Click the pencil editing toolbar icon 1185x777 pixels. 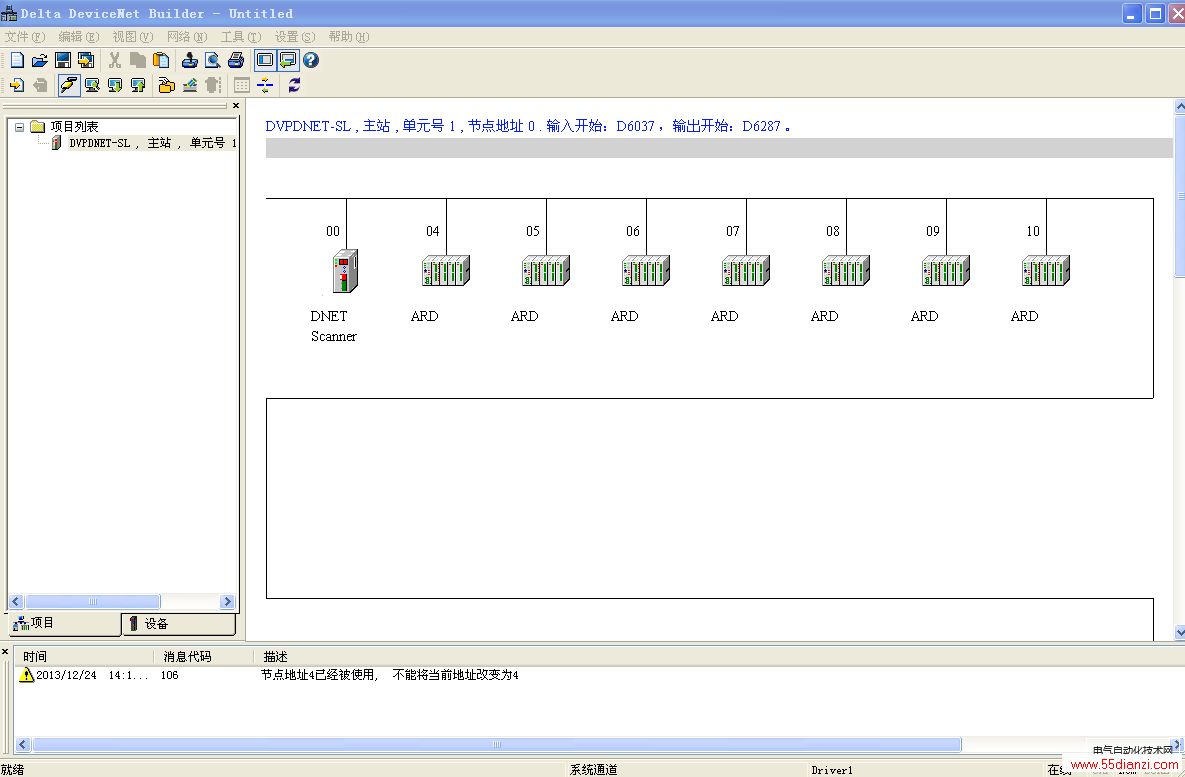(x=190, y=85)
